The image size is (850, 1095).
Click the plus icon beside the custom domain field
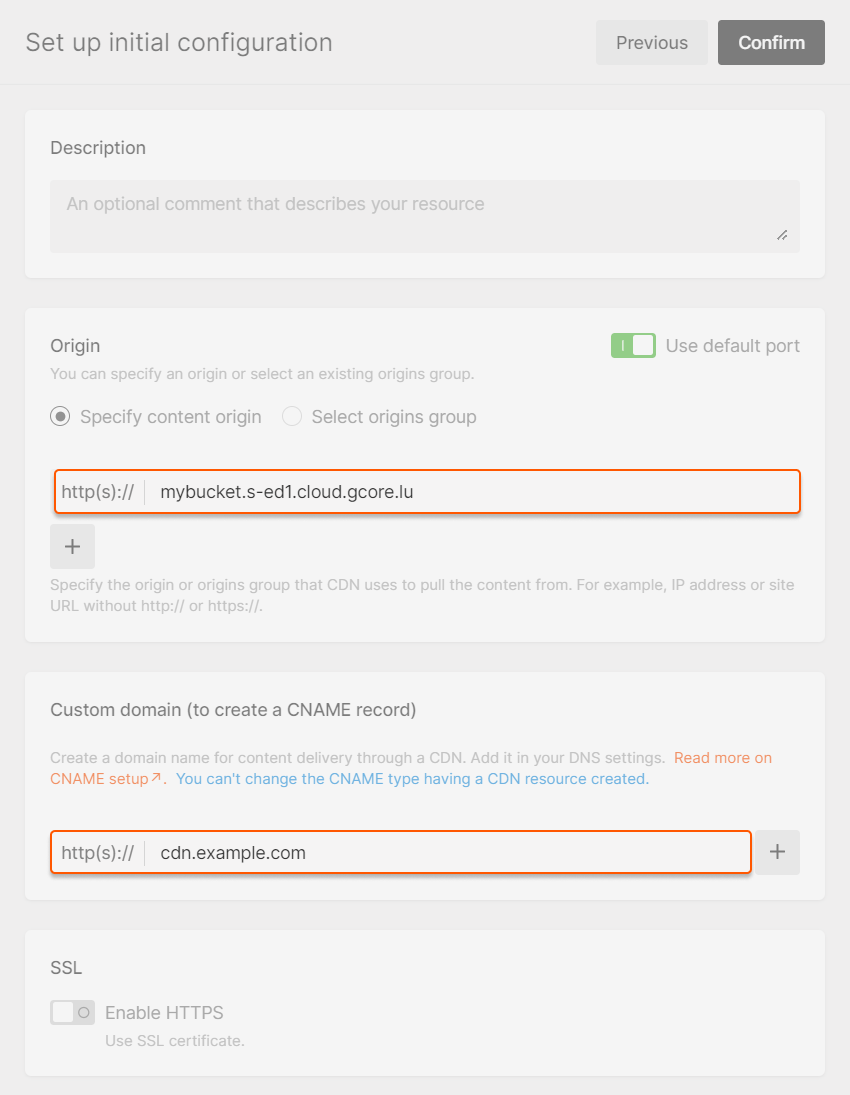point(777,852)
